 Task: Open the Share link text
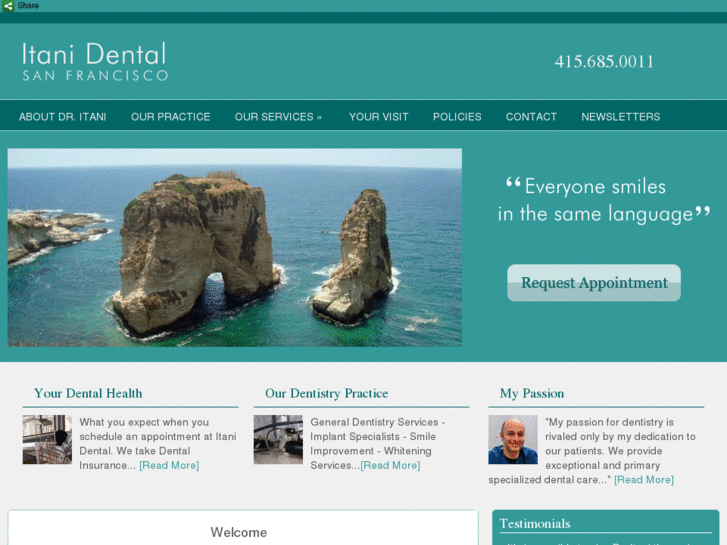point(28,6)
